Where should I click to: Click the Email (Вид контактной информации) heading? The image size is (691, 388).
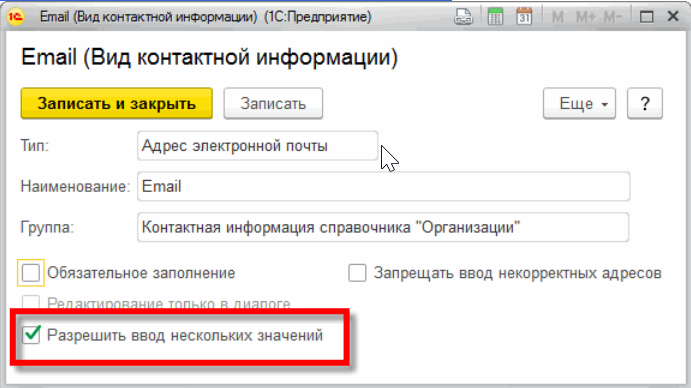pos(209,57)
